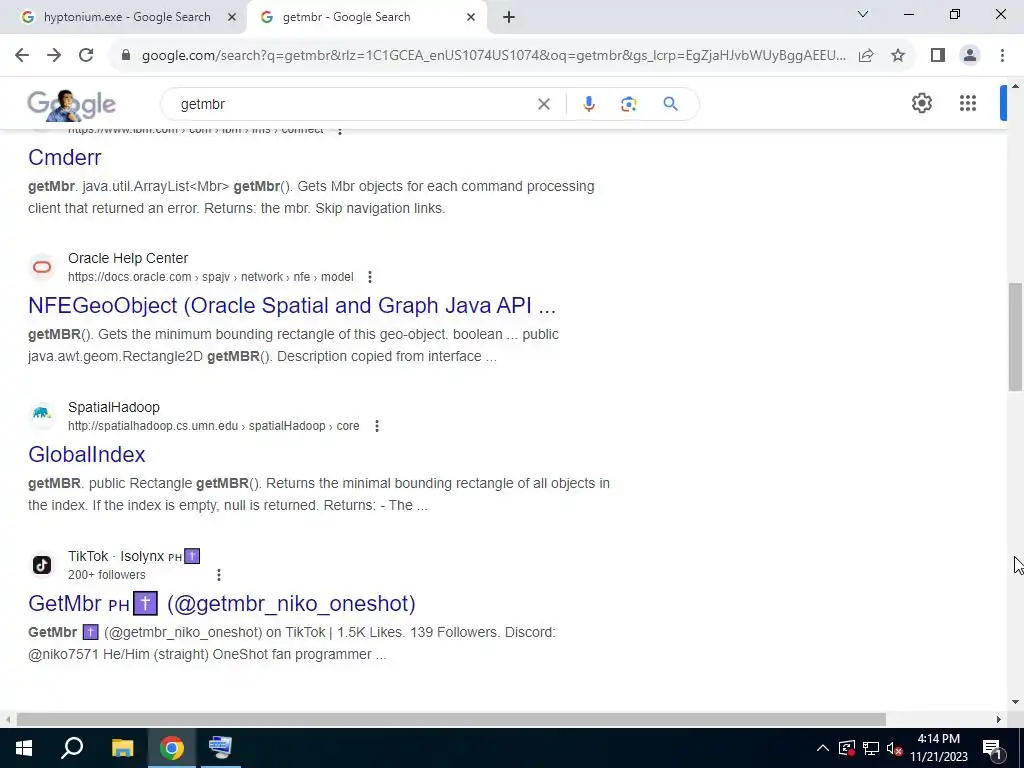Click the muted volume tray icon

point(895,748)
